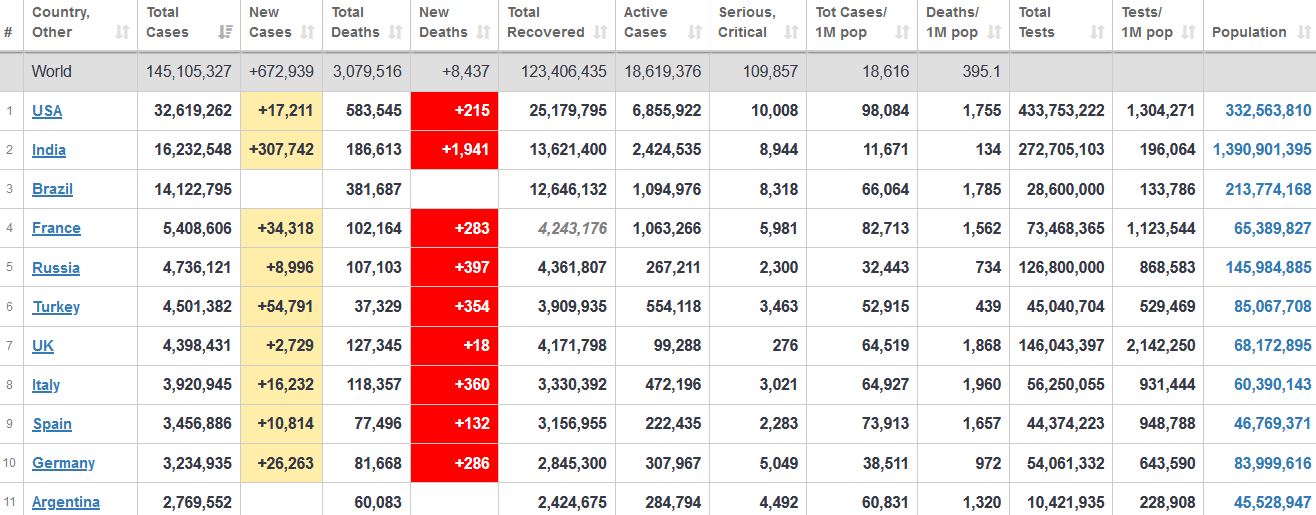Sort by Total Tests column arrow icon
This screenshot has width=1316, height=515.
1097,32
